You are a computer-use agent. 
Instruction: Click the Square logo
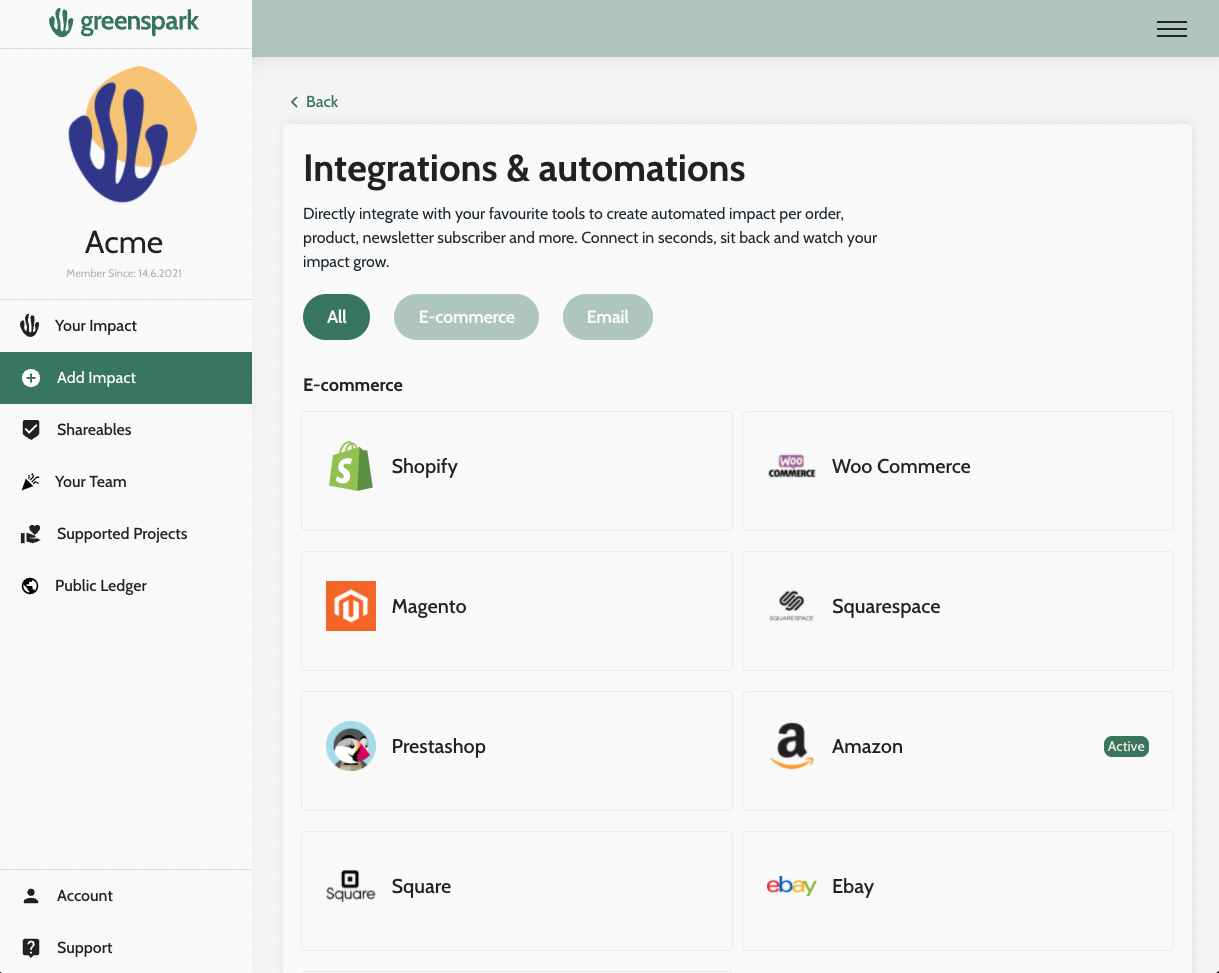click(x=351, y=886)
